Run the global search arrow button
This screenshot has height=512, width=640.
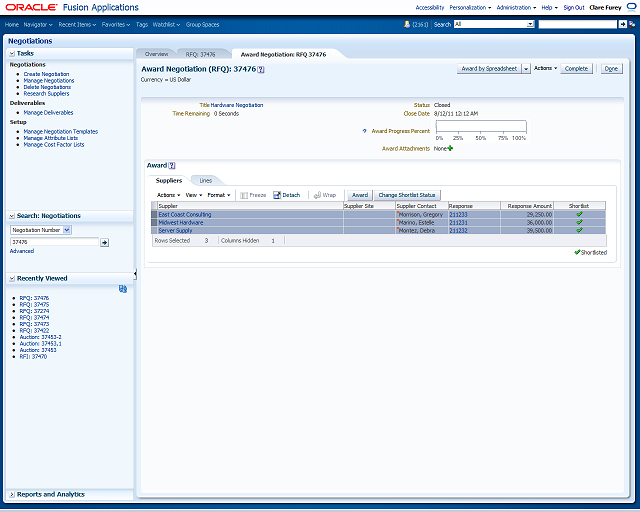pos(622,24)
